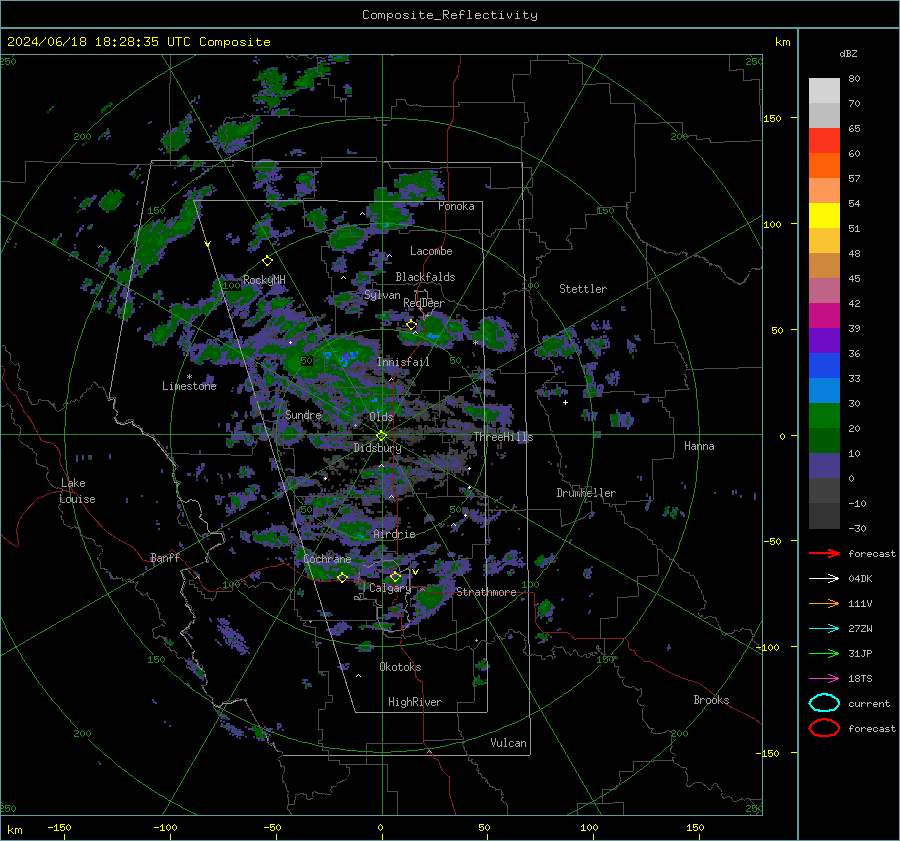Click the green 31JP arrow icon
Screen dimensions: 900x841
coord(824,653)
